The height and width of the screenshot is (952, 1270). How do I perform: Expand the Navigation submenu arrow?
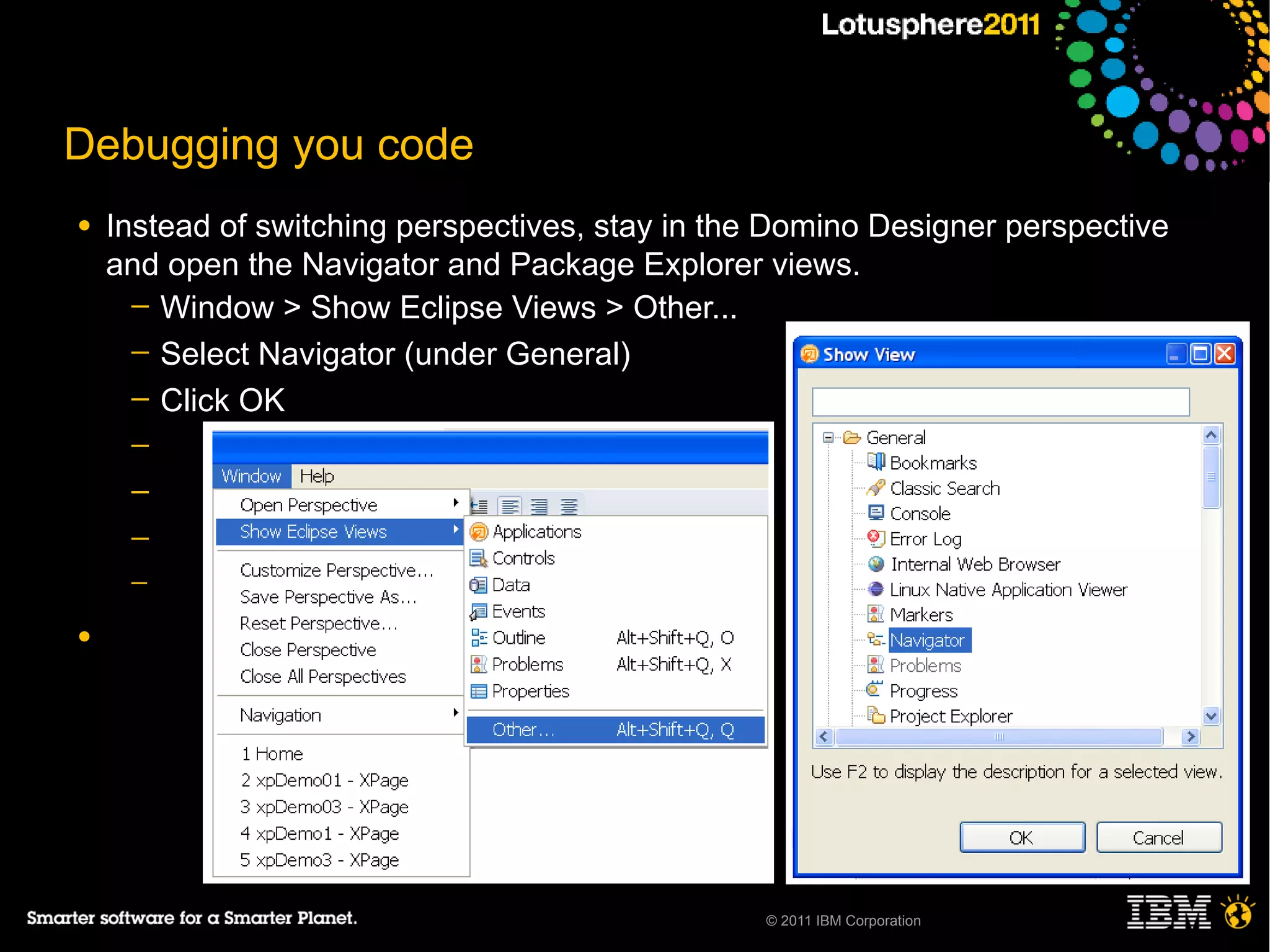tap(456, 713)
